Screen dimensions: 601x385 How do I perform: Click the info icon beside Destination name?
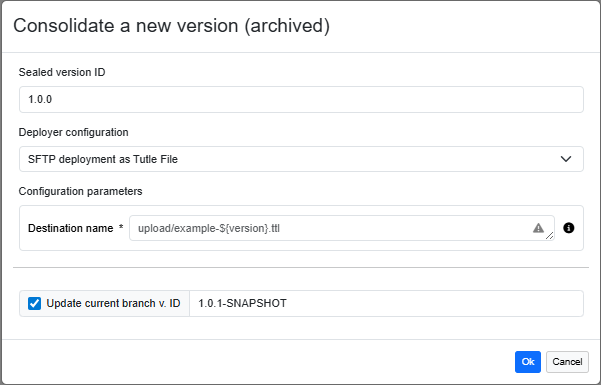coord(568,228)
